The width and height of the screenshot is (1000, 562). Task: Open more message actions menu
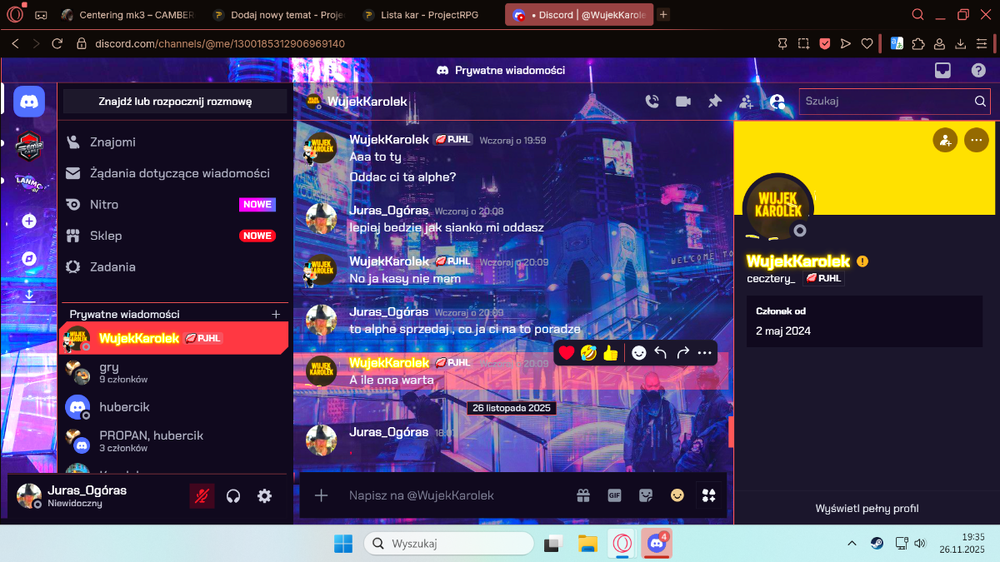tap(705, 353)
